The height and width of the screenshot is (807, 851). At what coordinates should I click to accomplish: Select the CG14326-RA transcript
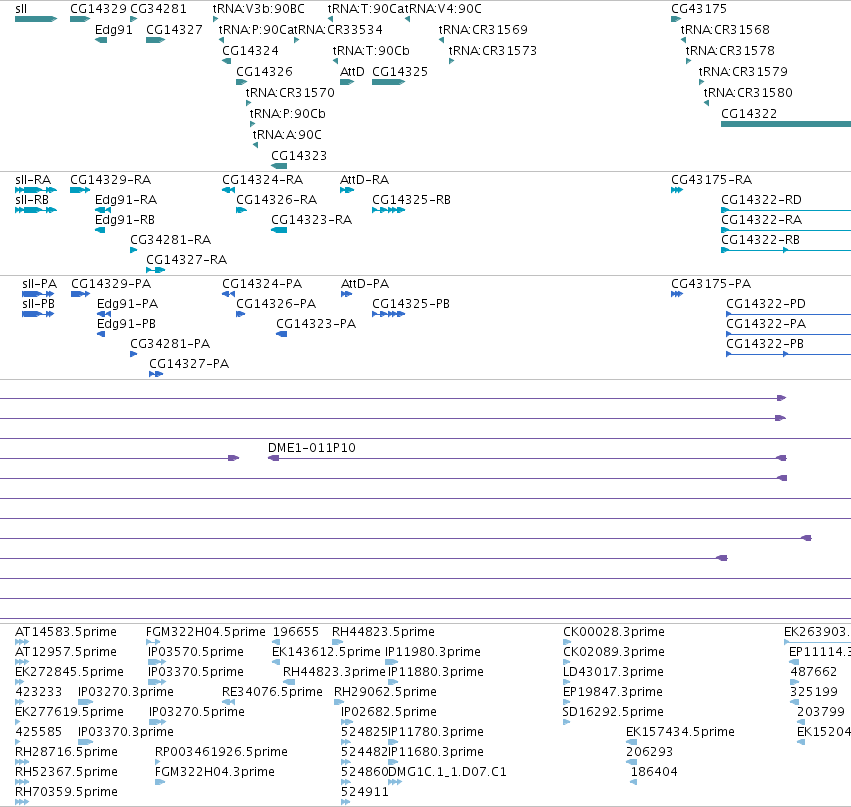(242, 210)
